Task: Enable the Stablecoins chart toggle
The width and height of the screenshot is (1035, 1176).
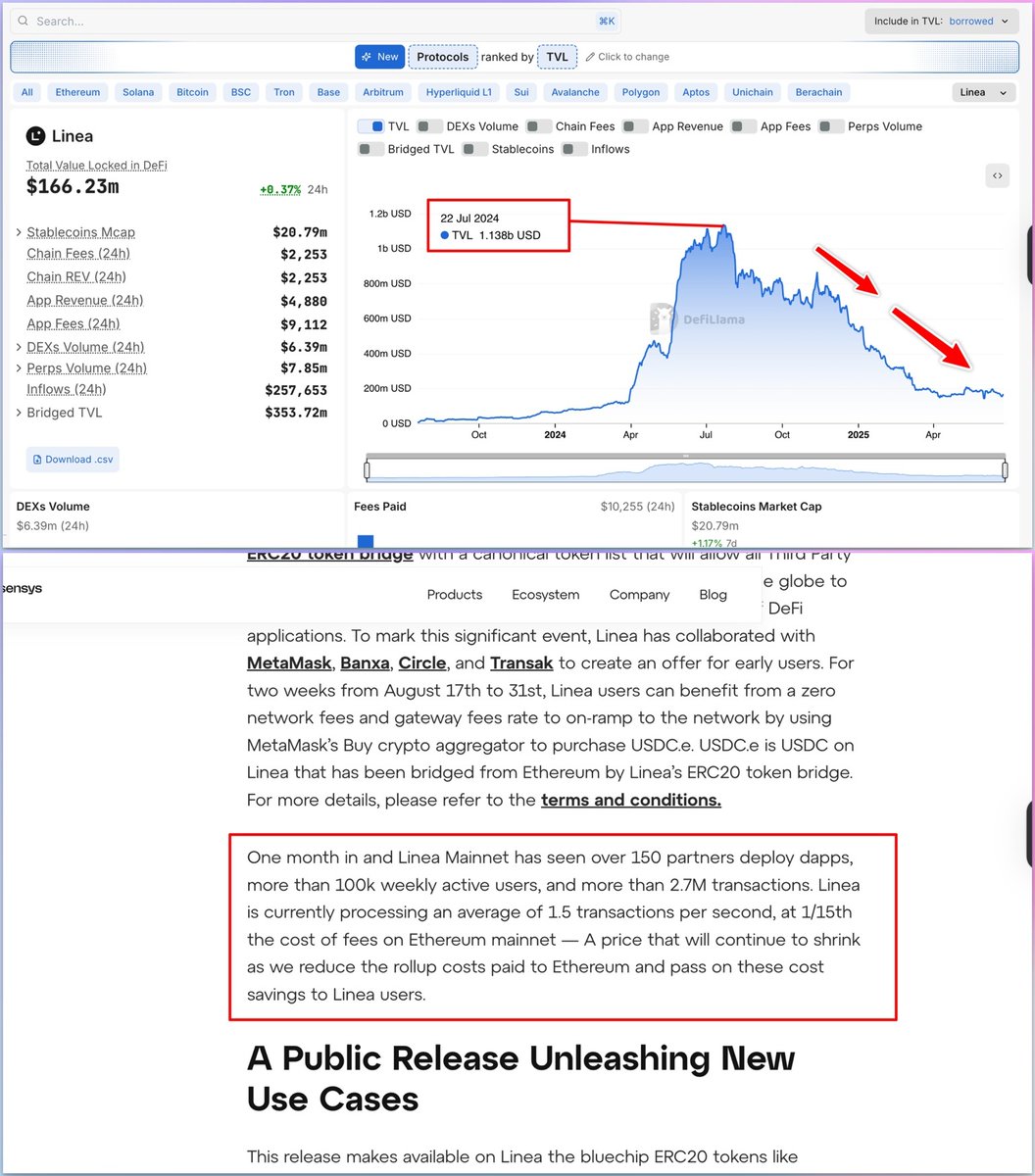Action: 476,149
